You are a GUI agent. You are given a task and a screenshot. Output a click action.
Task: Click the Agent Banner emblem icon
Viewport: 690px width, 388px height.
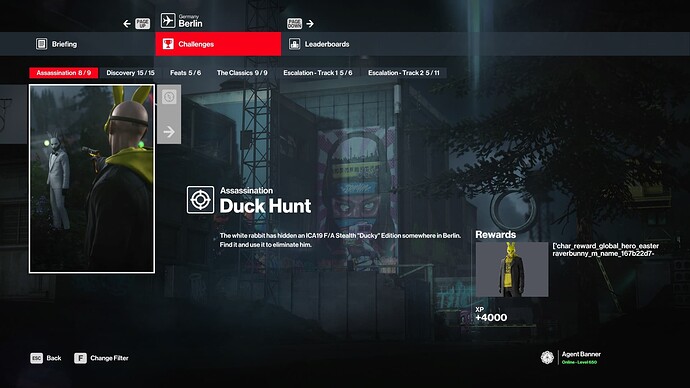coord(547,357)
